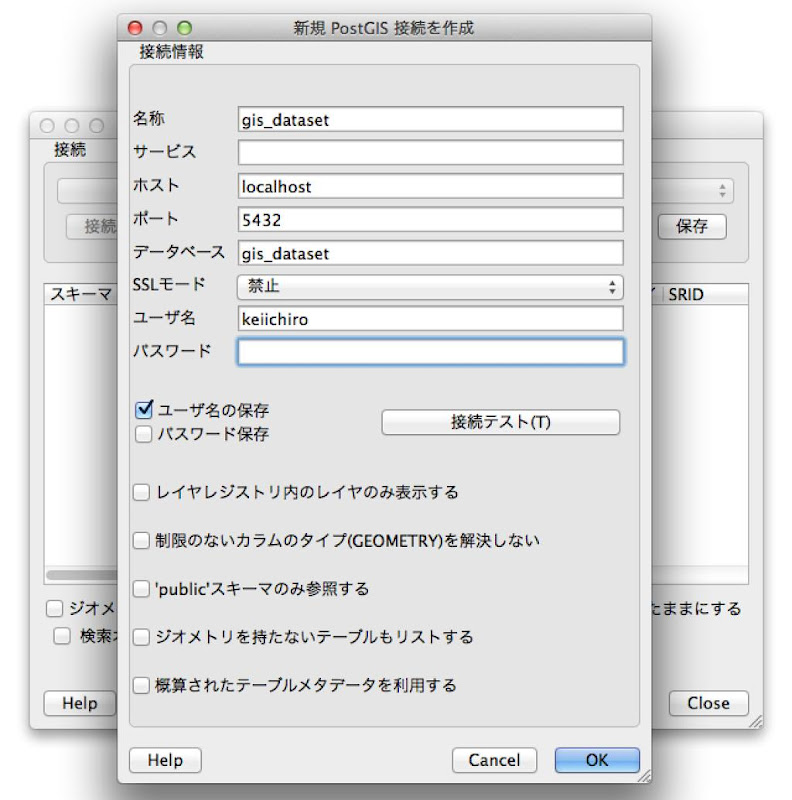This screenshot has height=800, width=792.
Task: Focus the パスワード input field
Action: pyautogui.click(x=430, y=352)
